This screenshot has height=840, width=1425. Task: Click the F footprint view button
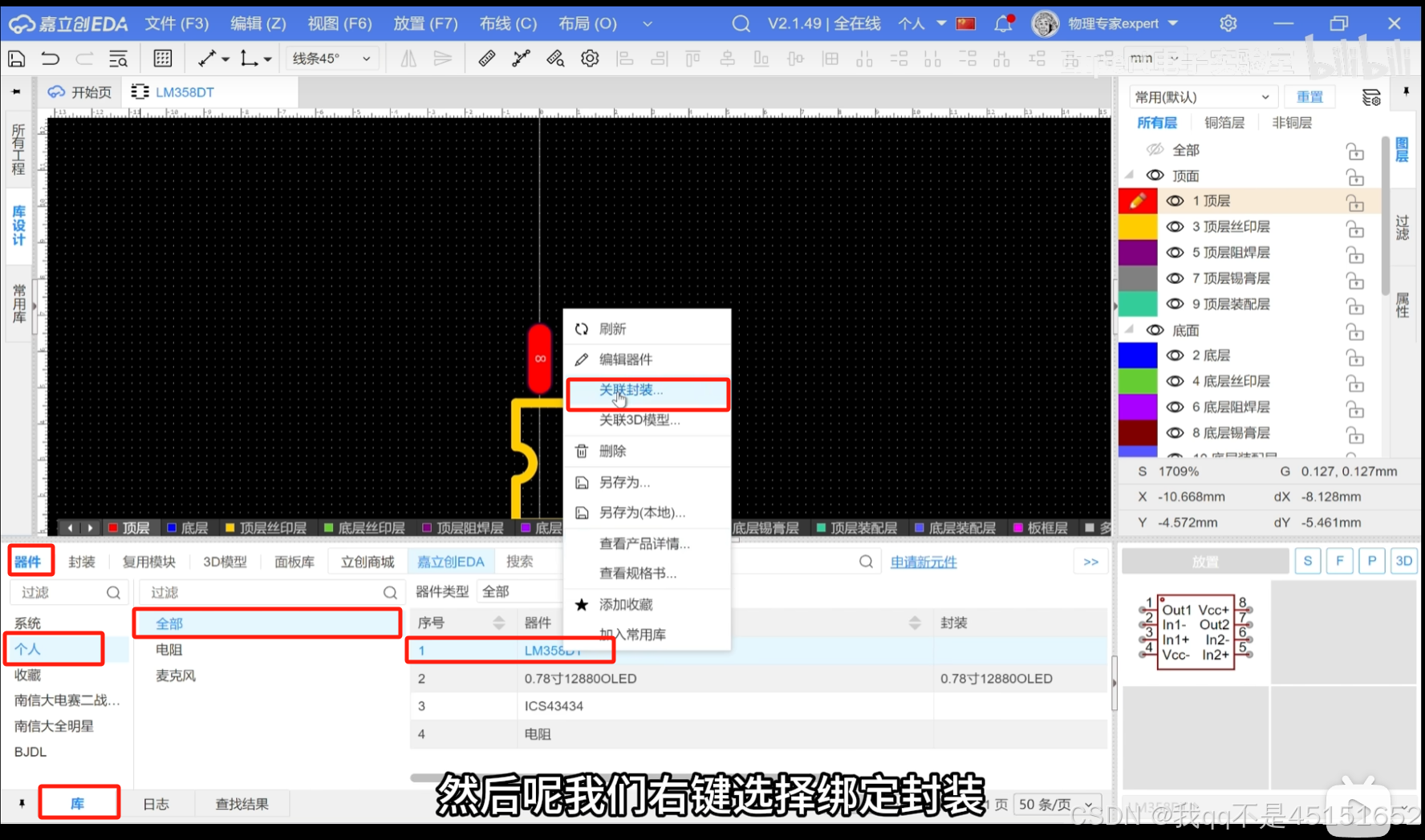point(1340,562)
